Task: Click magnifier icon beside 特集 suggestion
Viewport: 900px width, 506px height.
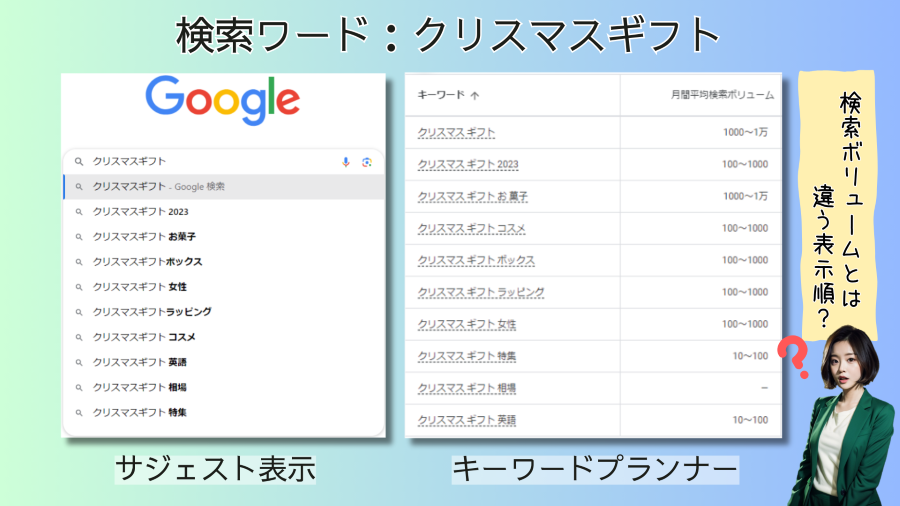Action: (x=79, y=413)
